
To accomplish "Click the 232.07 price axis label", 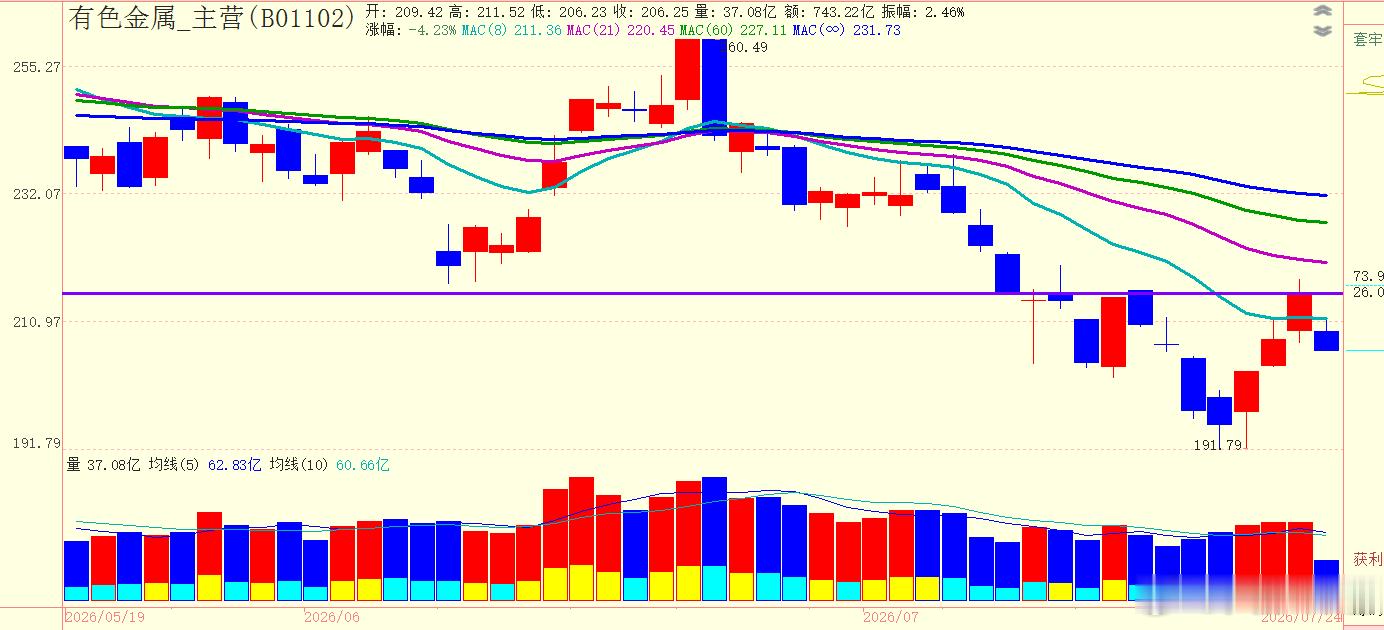I will (x=36, y=193).
